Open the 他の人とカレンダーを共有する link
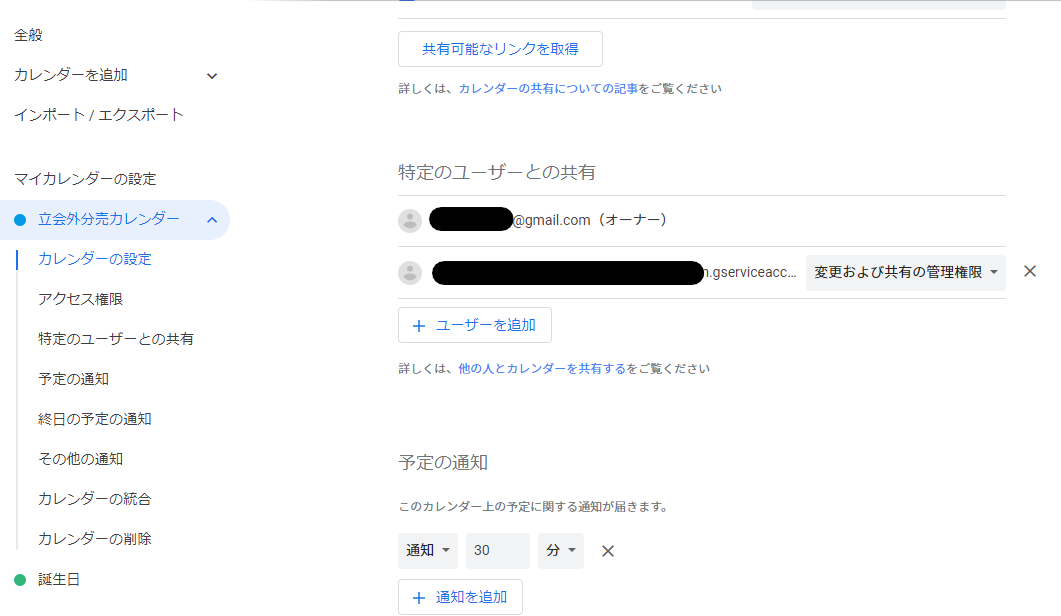The height and width of the screenshot is (616, 1061). pos(541,369)
